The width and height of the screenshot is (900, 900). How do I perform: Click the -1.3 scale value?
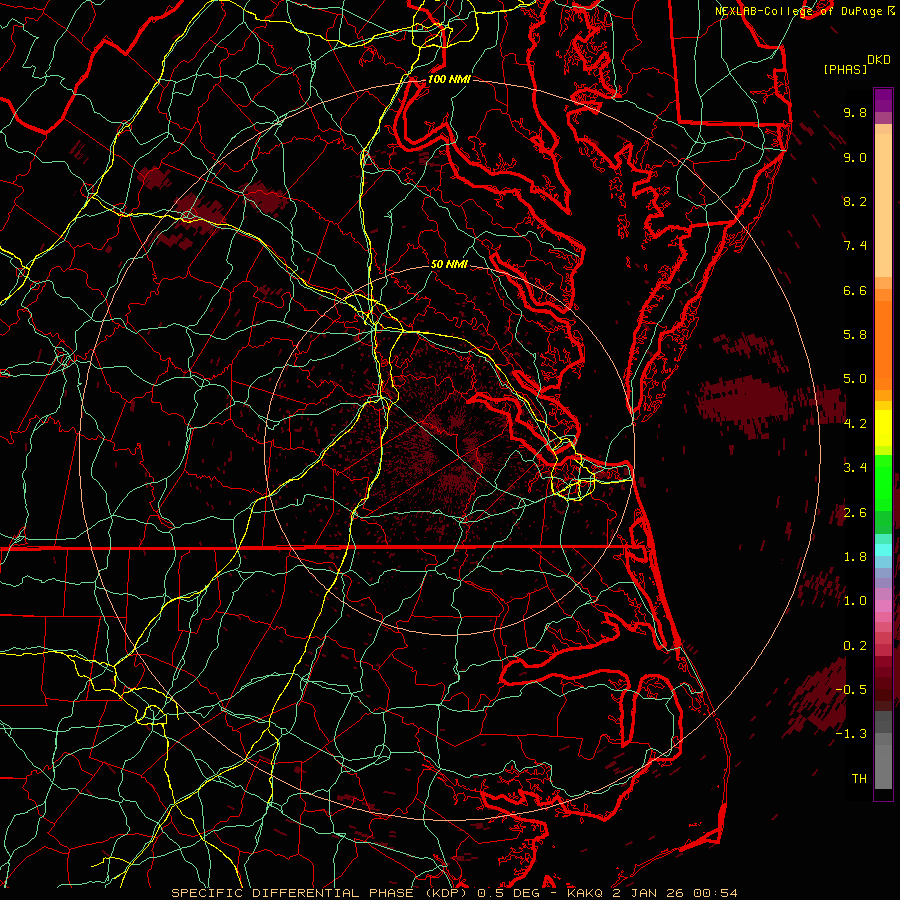point(851,734)
